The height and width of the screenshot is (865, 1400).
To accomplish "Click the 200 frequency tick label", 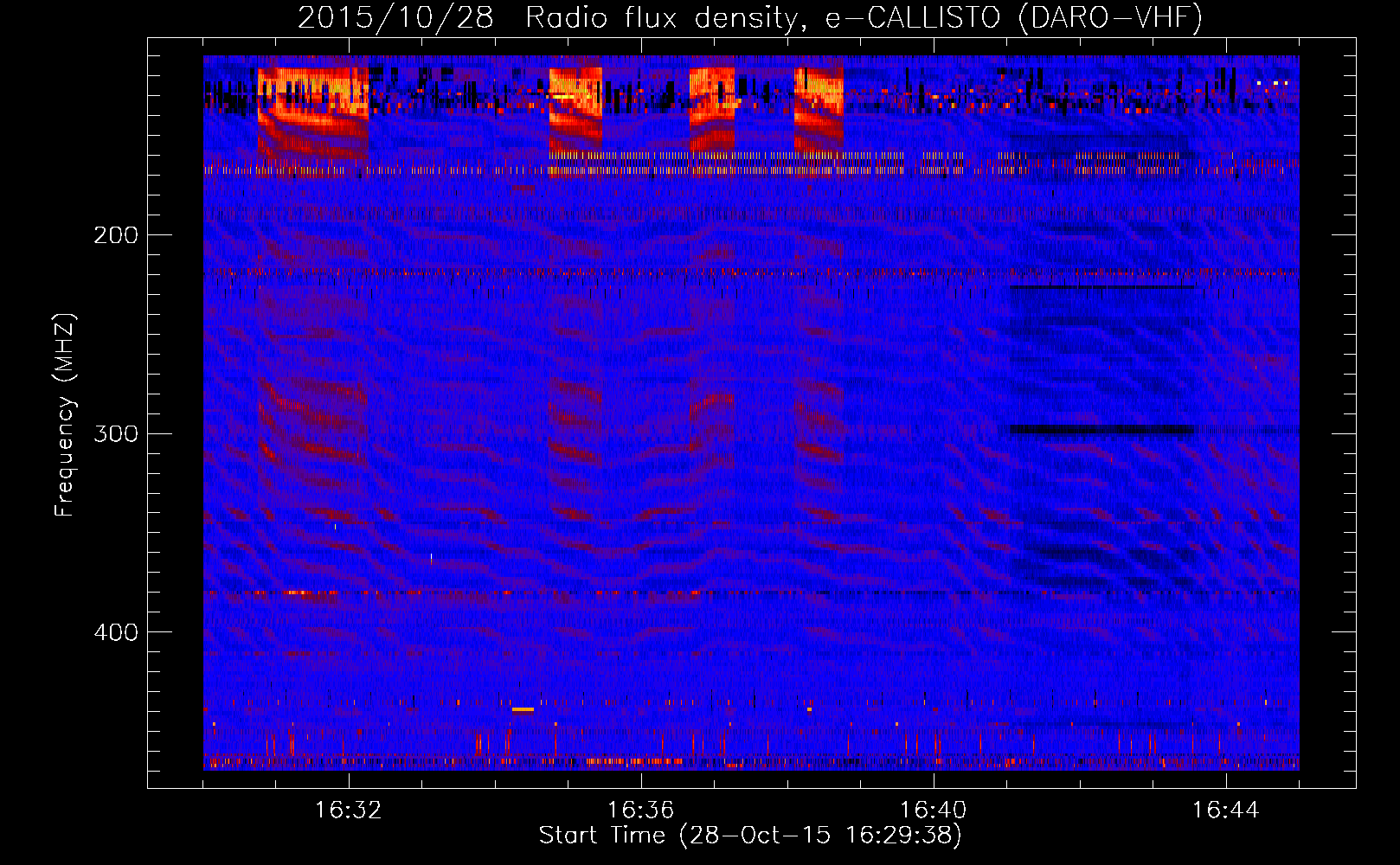I will coord(116,235).
